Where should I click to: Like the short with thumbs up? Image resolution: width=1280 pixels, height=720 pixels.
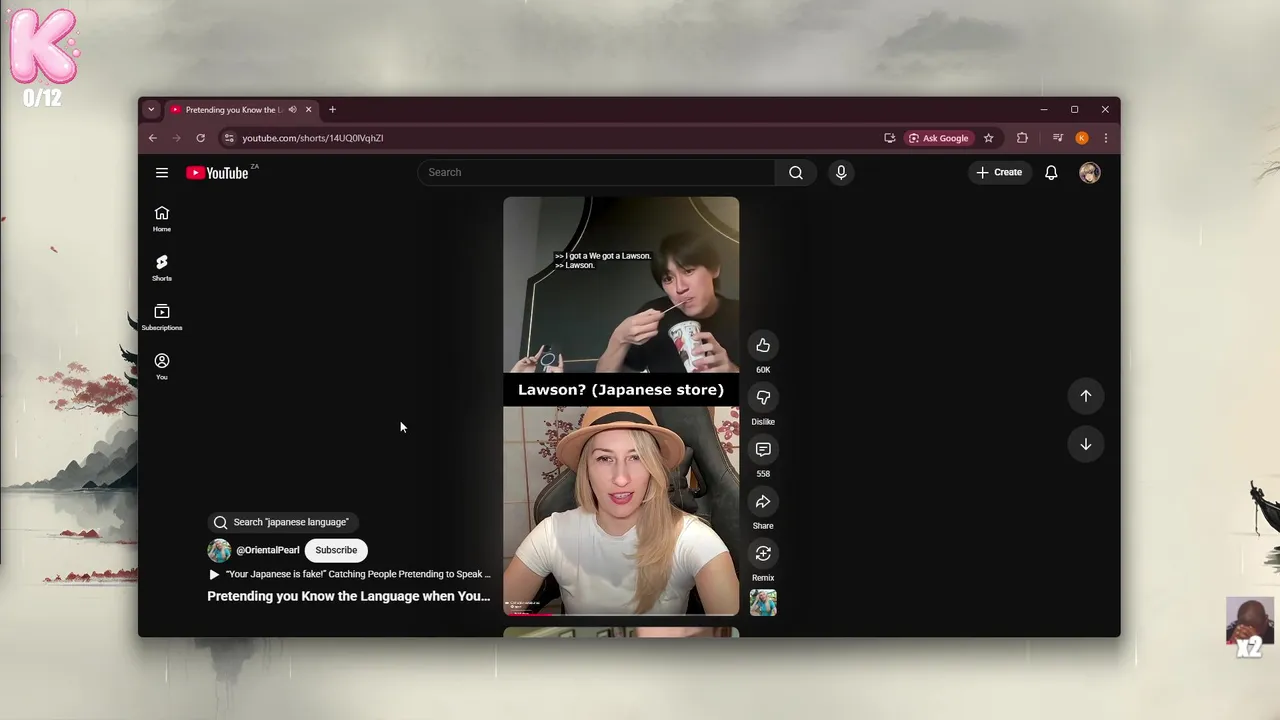pos(763,345)
